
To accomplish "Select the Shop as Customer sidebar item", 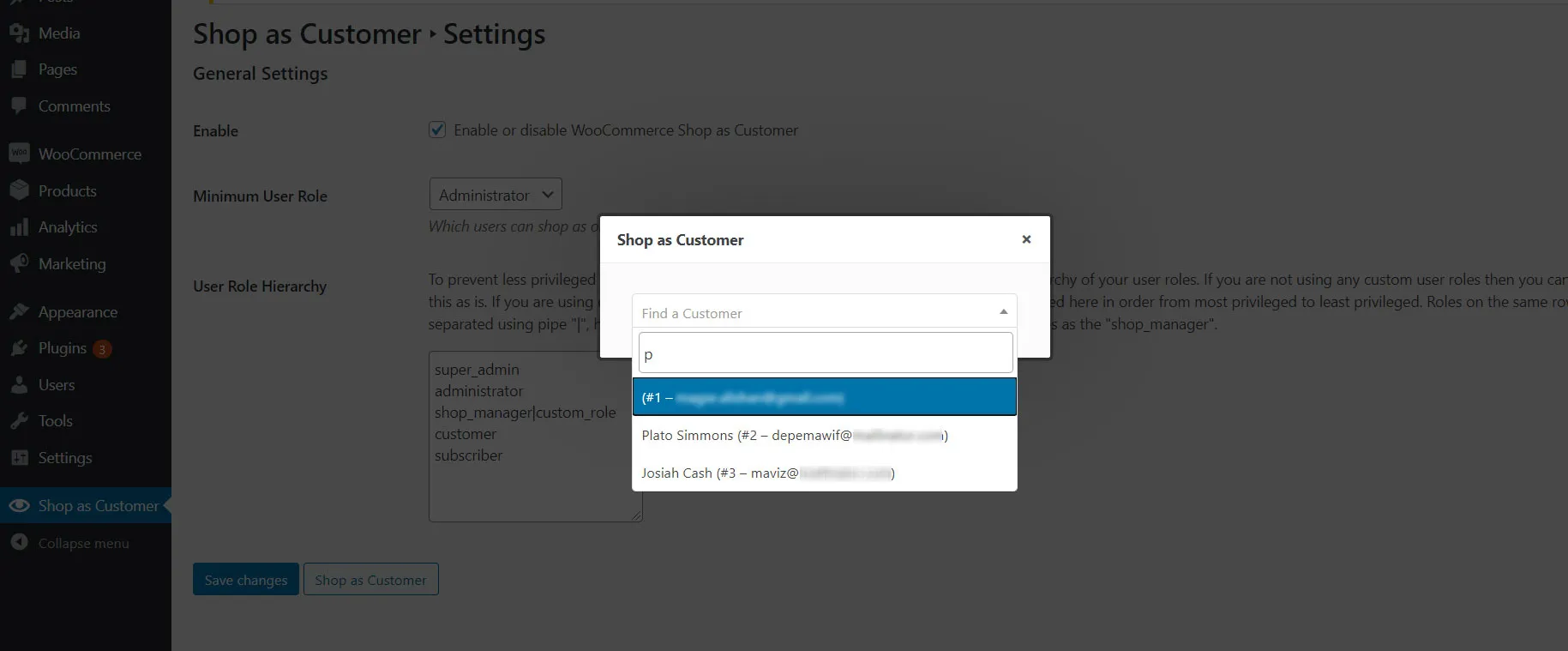I will point(86,505).
